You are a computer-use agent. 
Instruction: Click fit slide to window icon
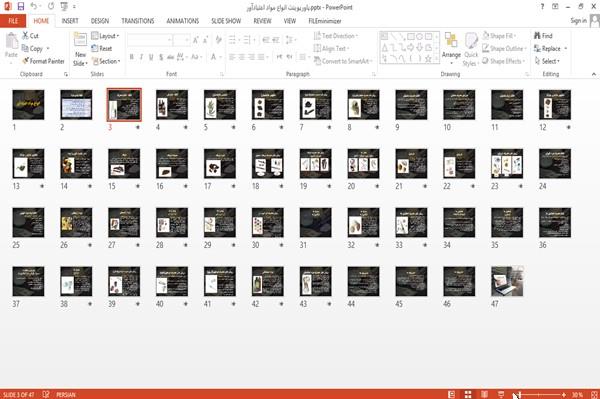point(594,394)
